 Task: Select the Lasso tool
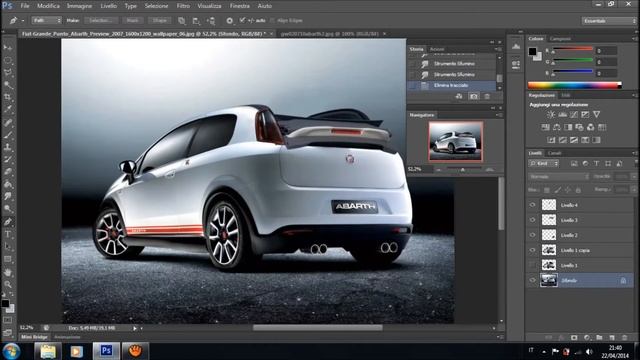[x=8, y=73]
